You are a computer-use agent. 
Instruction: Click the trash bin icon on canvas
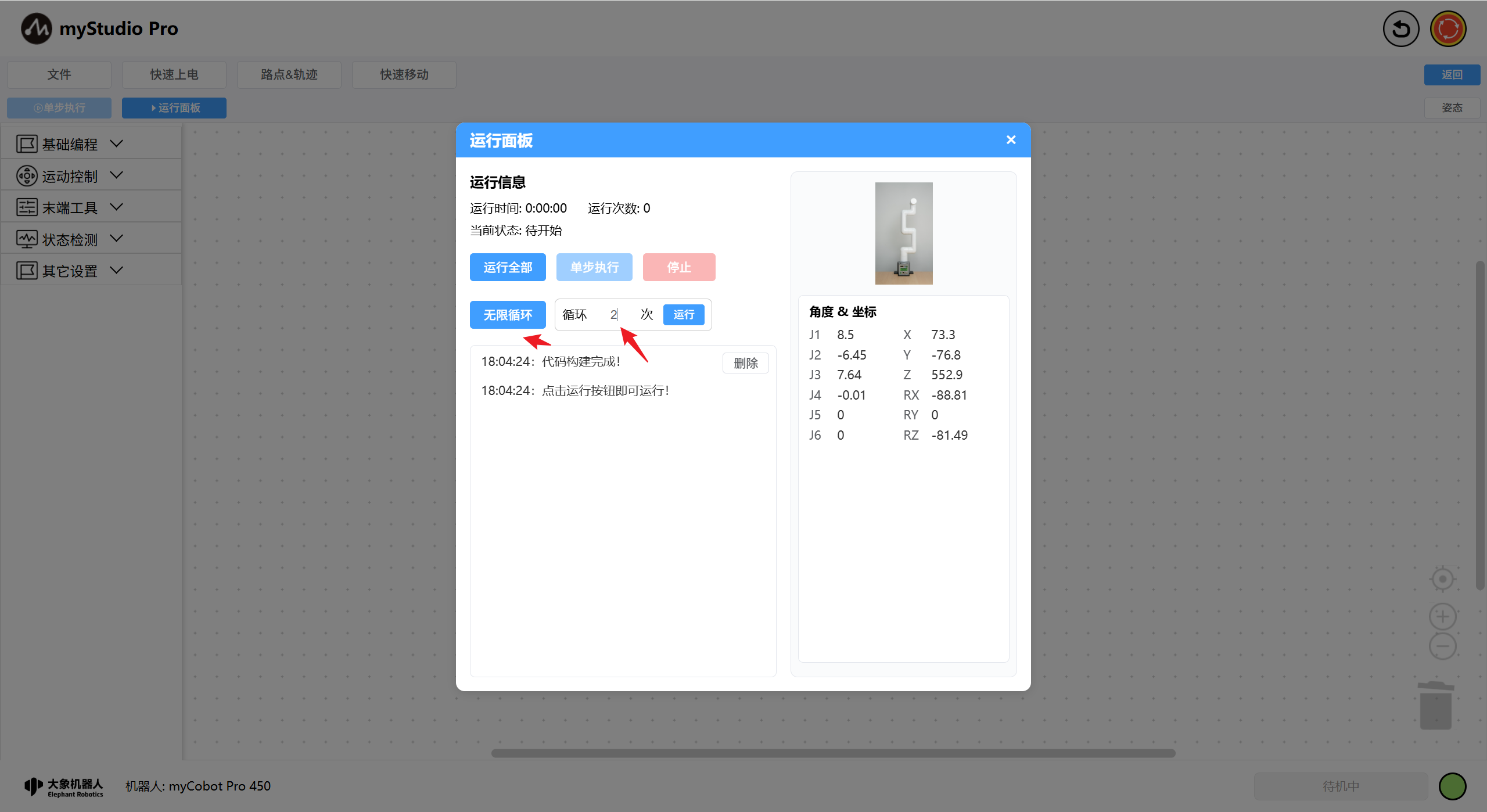point(1435,705)
